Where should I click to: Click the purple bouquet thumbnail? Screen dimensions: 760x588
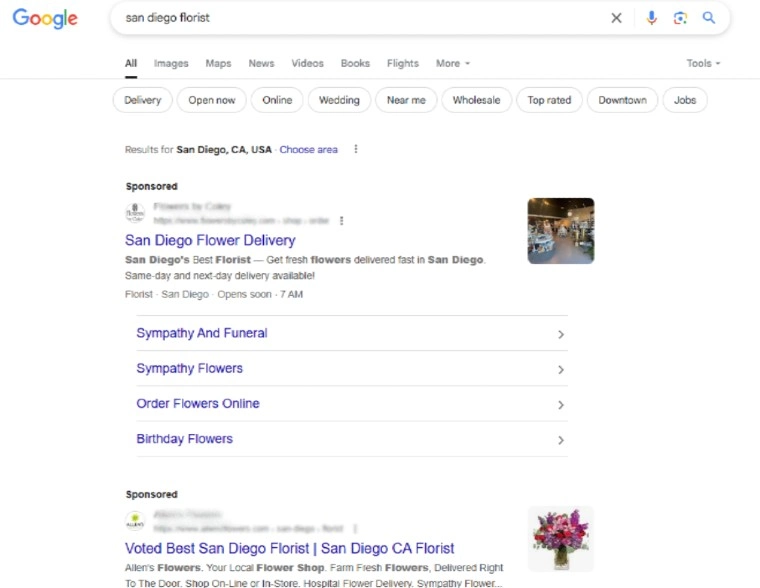click(561, 539)
